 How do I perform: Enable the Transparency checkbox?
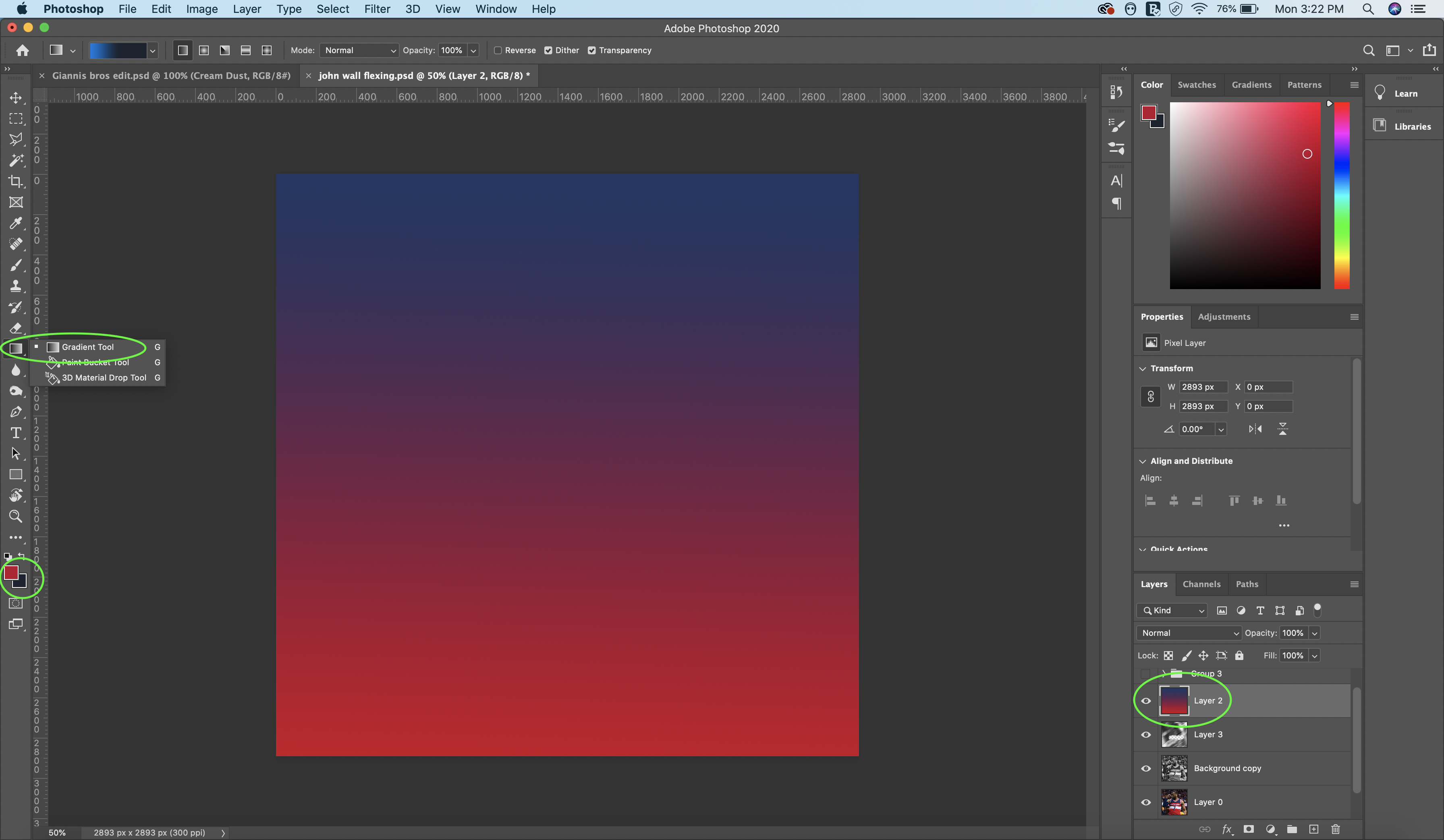coord(592,50)
